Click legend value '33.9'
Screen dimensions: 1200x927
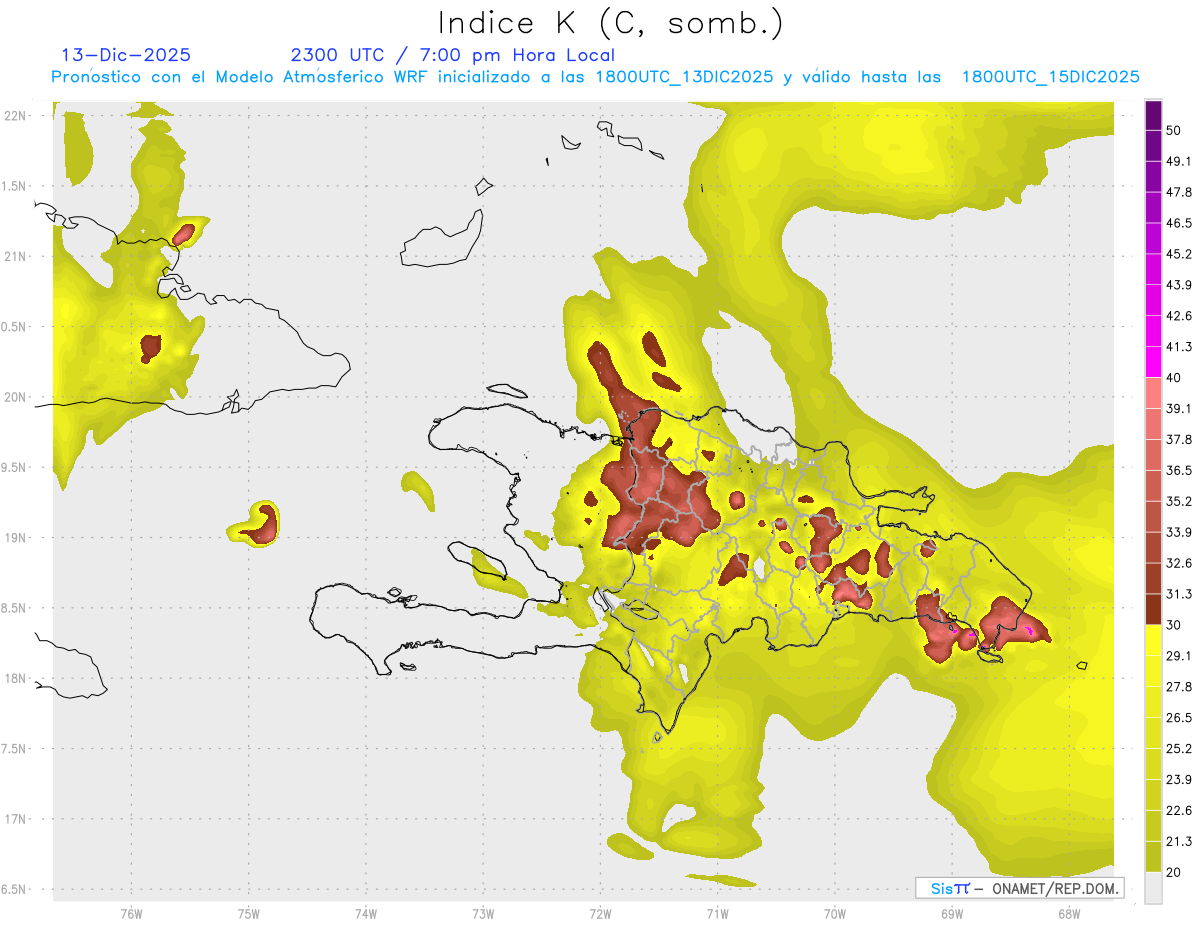(1178, 532)
